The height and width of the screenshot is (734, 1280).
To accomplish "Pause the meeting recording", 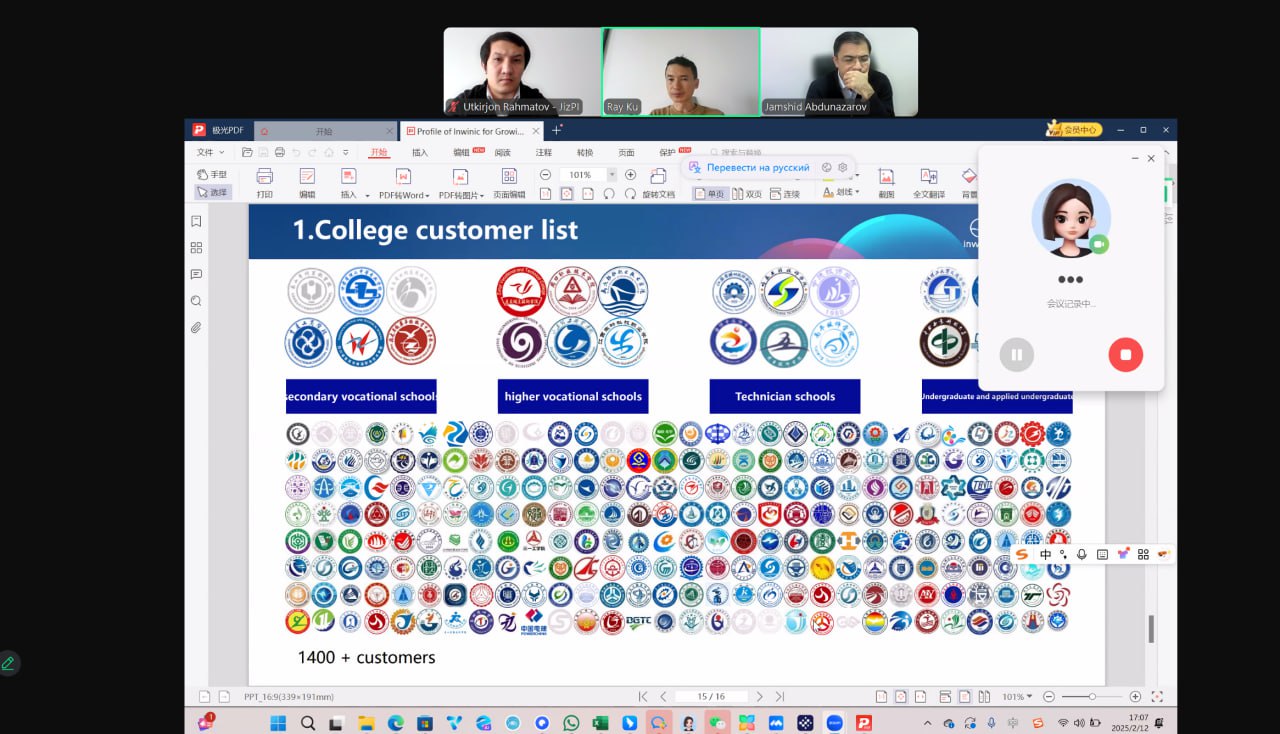I will tap(1017, 354).
